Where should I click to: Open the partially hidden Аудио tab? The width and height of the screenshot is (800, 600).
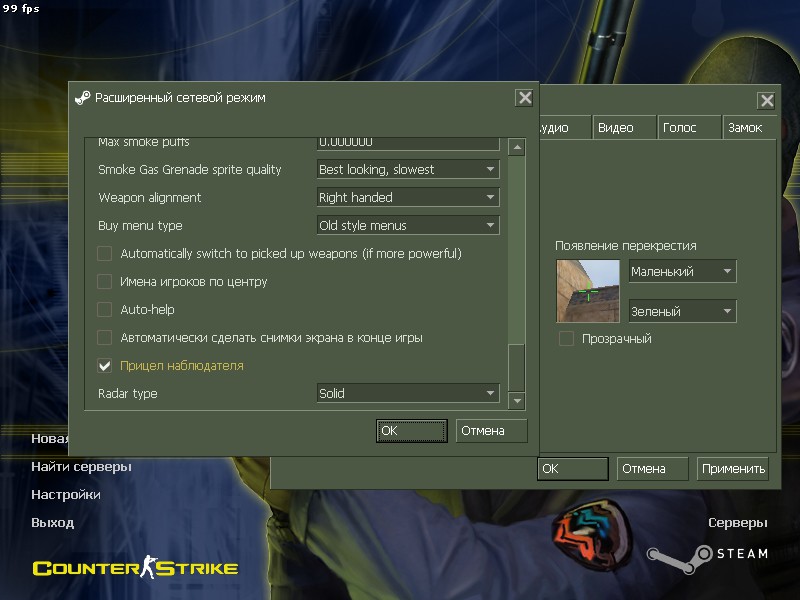tap(563, 128)
